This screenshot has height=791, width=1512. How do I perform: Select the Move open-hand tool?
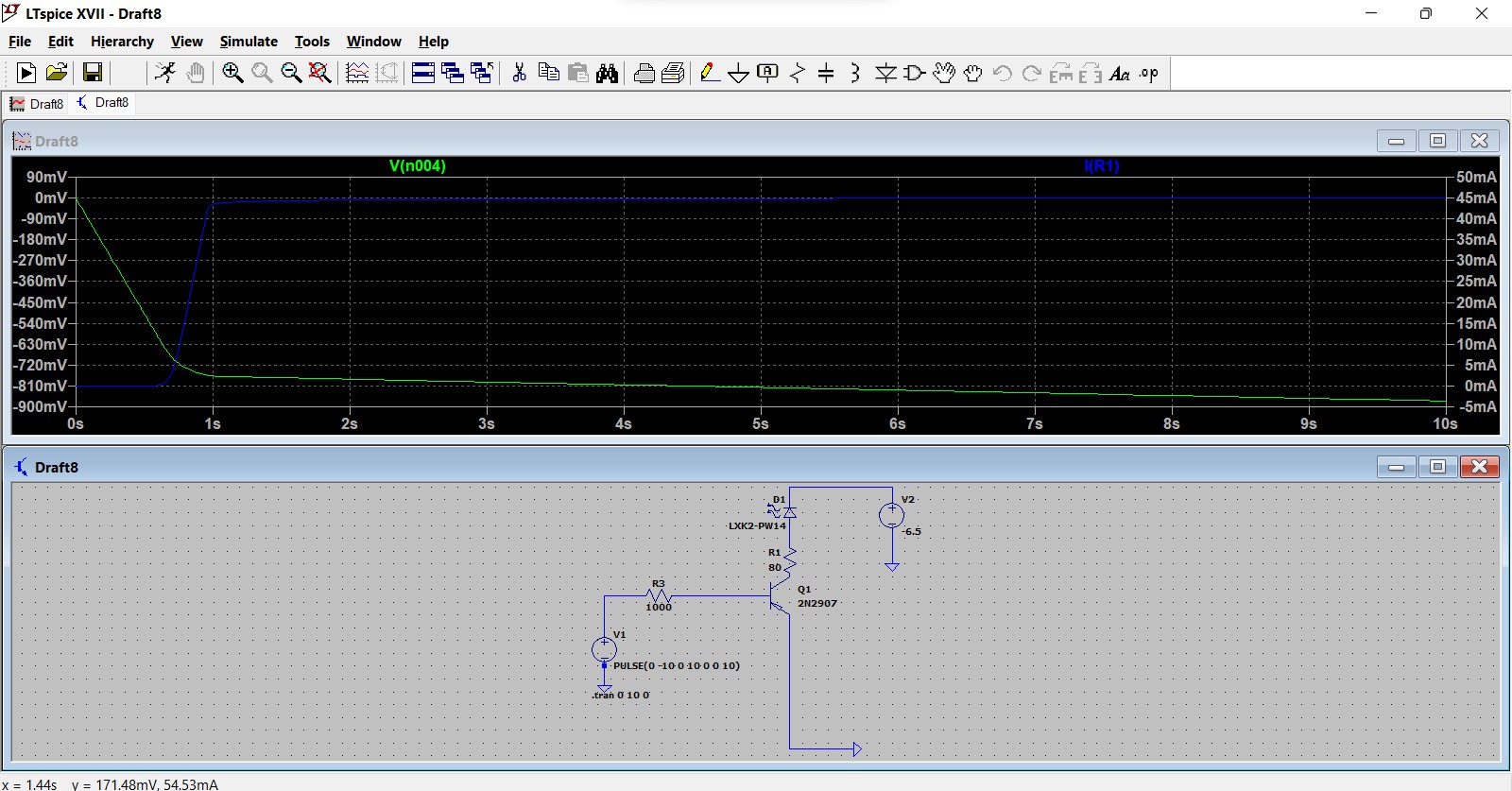pyautogui.click(x=944, y=73)
